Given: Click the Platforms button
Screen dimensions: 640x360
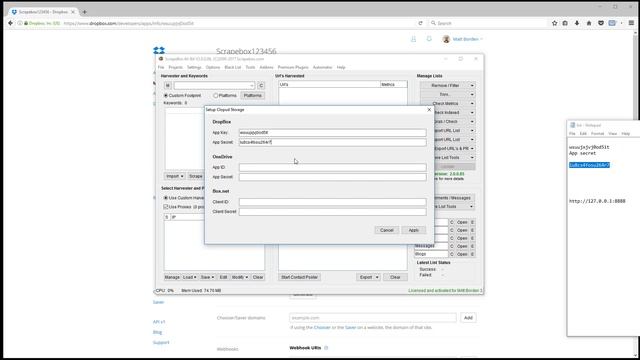Looking at the screenshot, I should click(253, 95).
